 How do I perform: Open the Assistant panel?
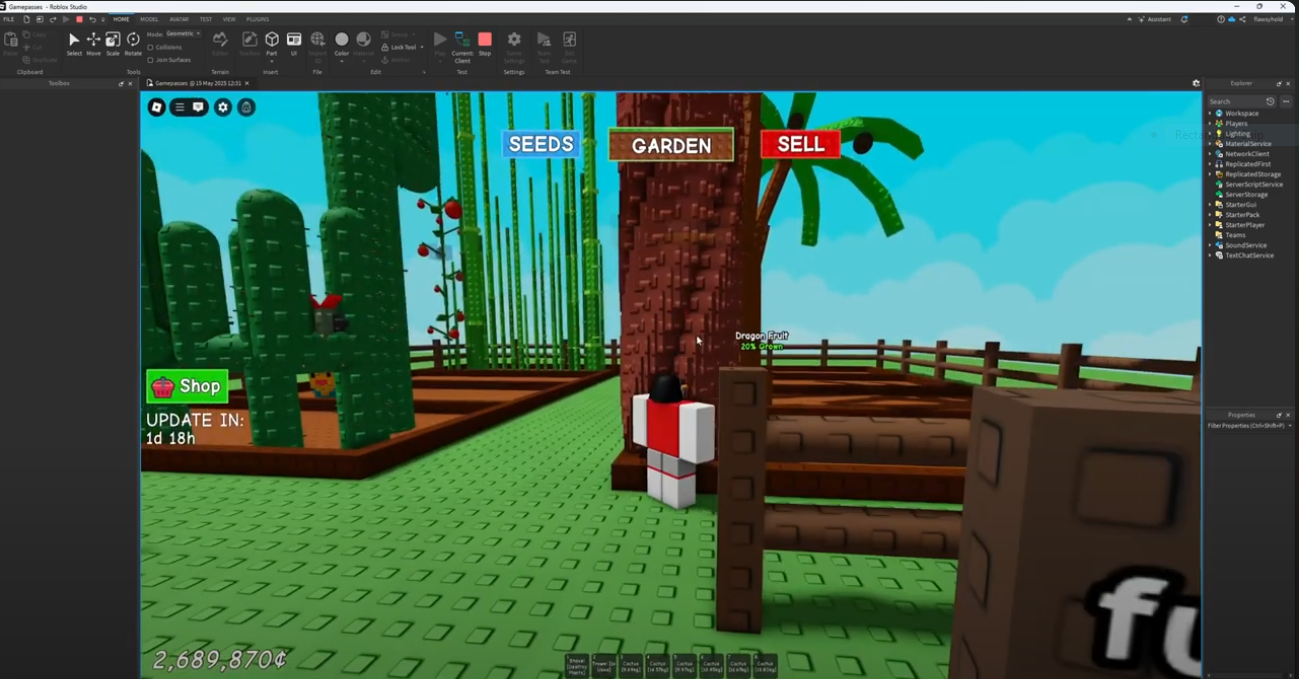(x=1153, y=19)
